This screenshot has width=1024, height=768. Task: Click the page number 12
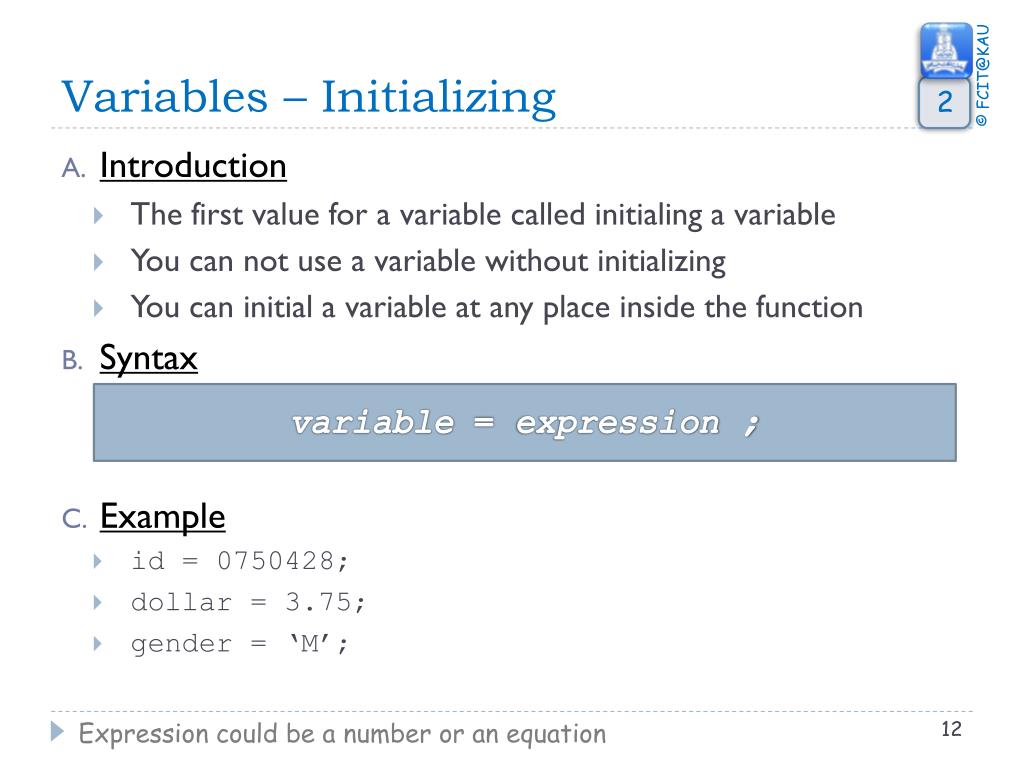click(950, 729)
